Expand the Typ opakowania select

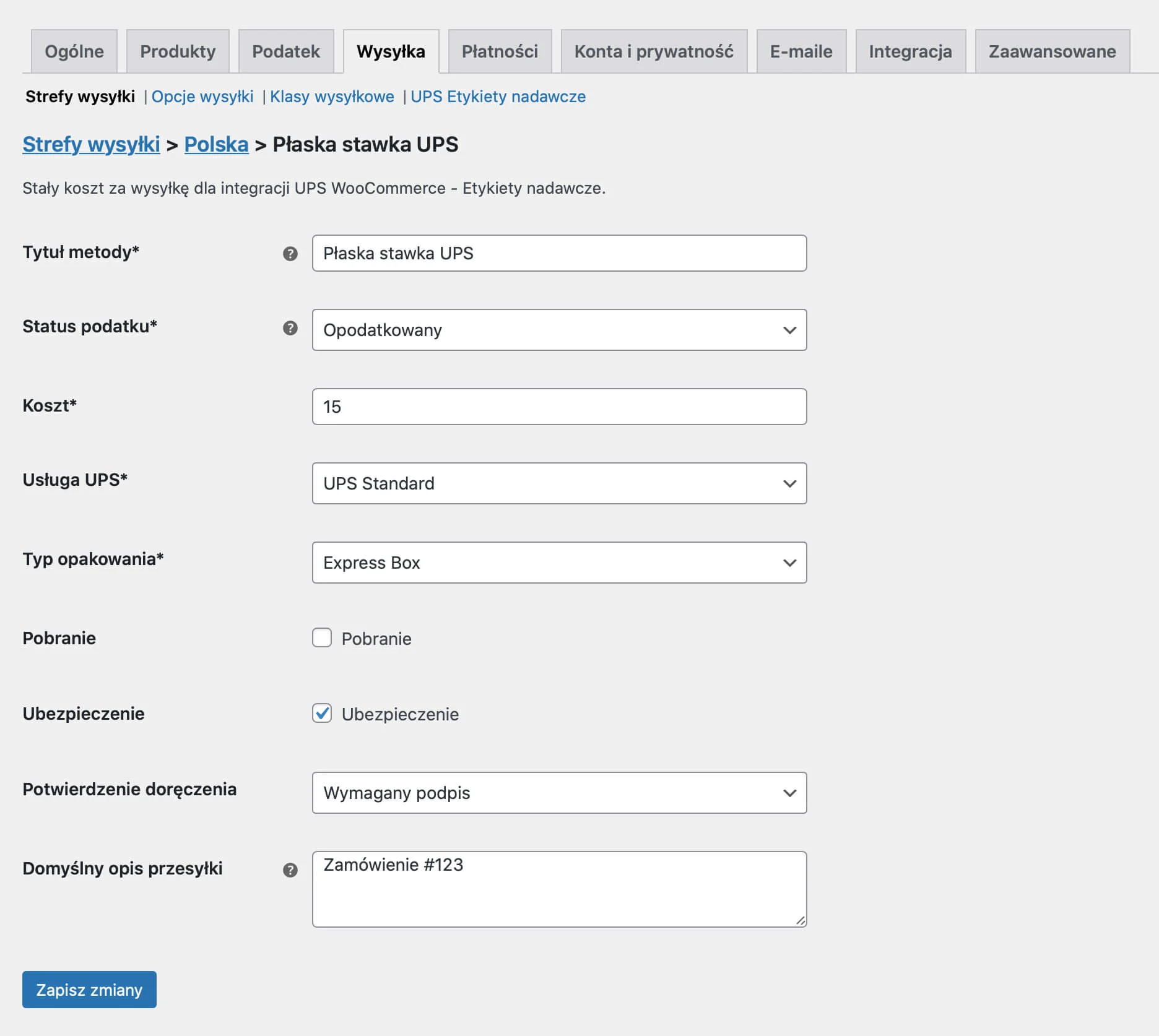559,563
